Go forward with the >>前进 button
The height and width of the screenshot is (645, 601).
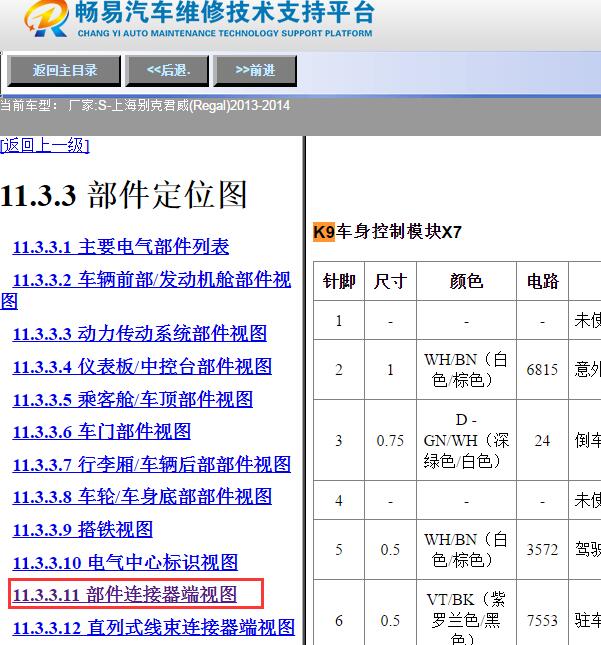tap(255, 71)
